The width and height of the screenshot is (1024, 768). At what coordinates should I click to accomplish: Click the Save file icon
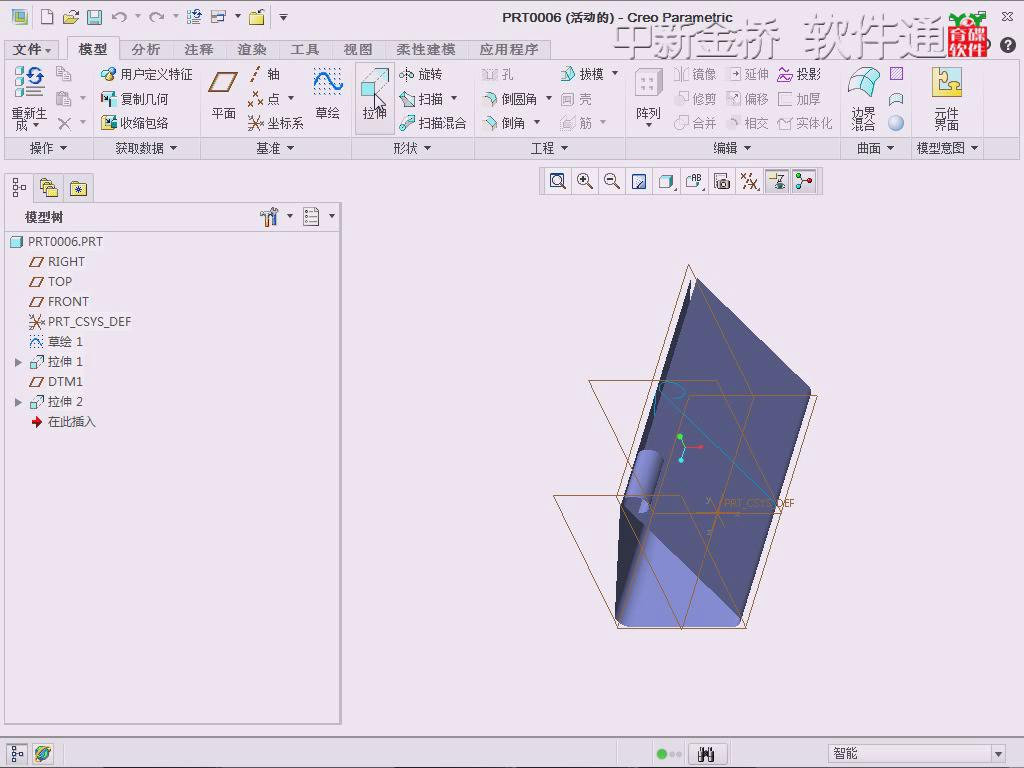[x=95, y=18]
